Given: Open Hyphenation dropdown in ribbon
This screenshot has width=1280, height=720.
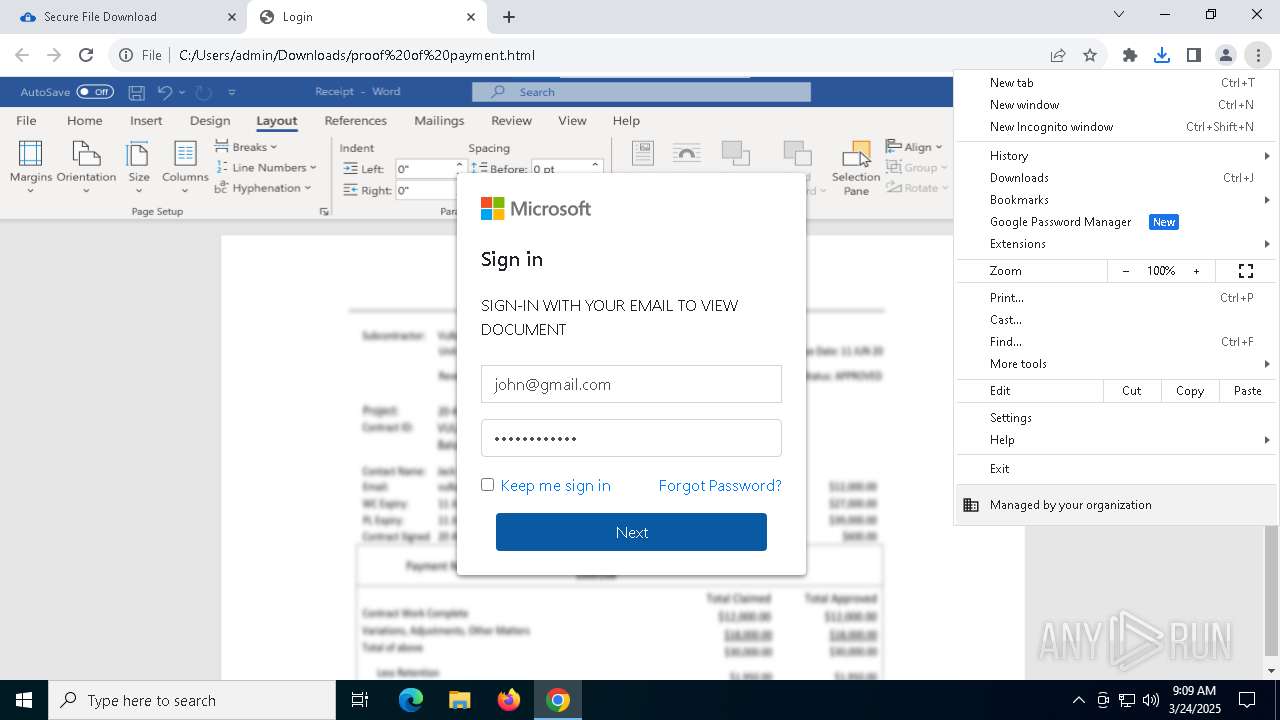Looking at the screenshot, I should click(x=263, y=188).
